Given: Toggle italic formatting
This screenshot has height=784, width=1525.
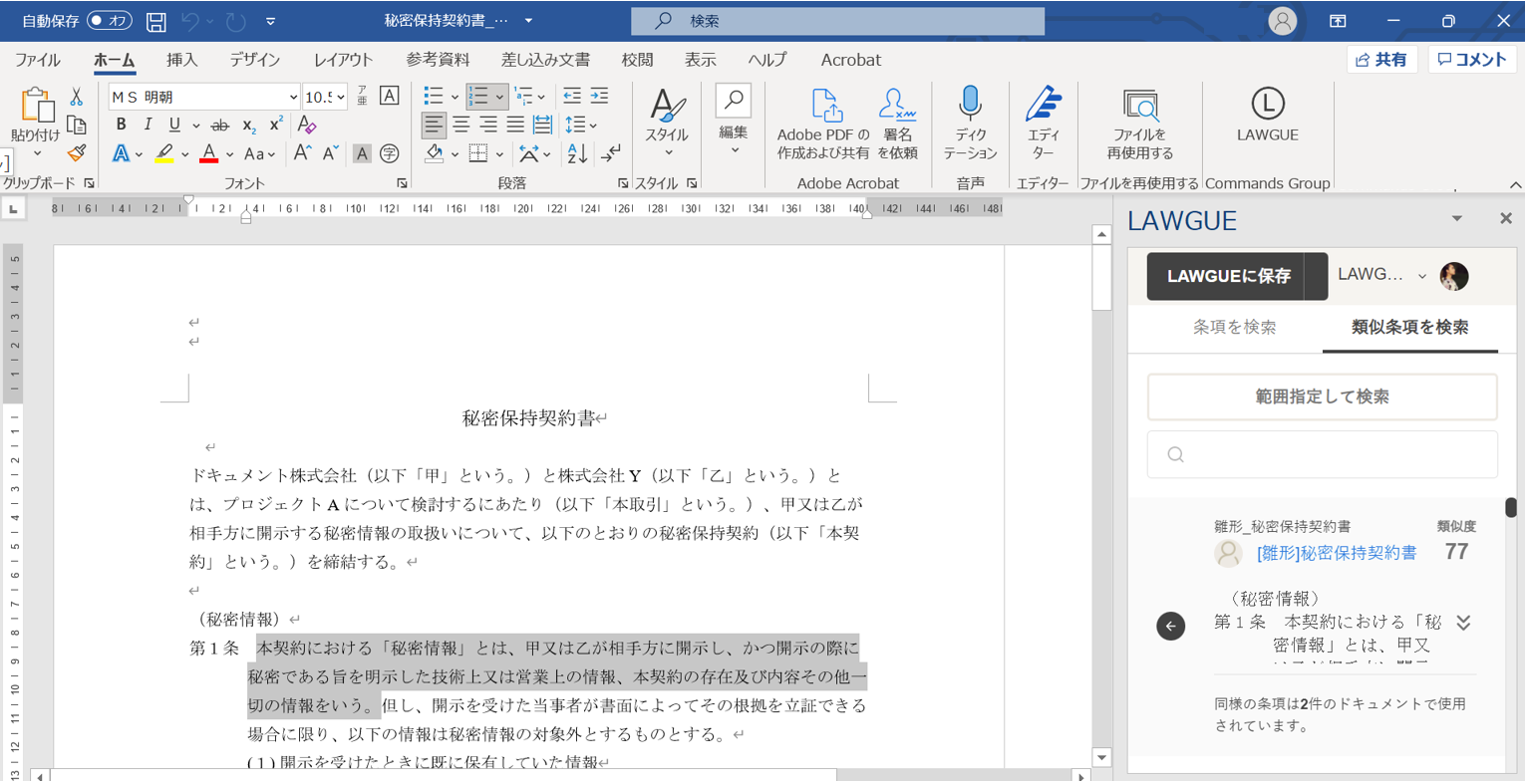Looking at the screenshot, I should (148, 125).
